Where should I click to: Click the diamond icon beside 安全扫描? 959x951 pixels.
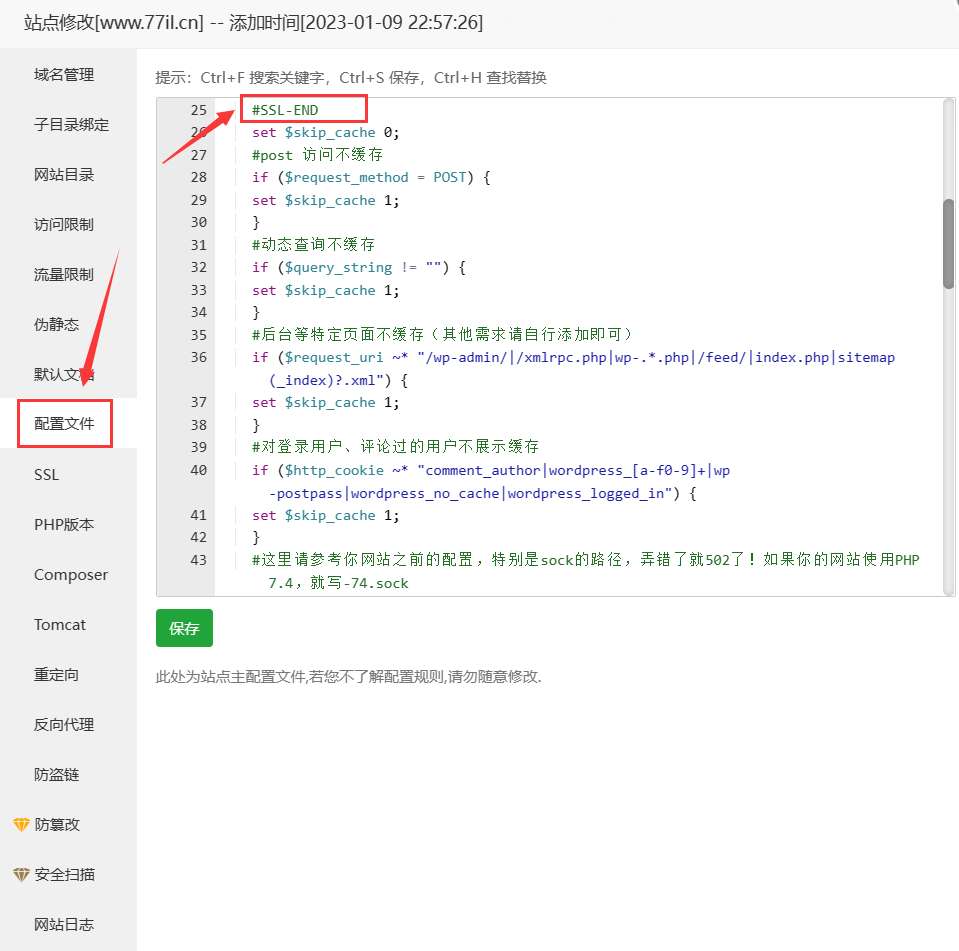point(22,874)
